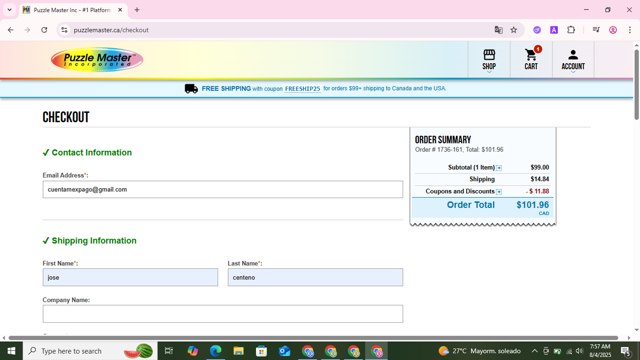Click the taskbar volume icon
The width and height of the screenshot is (640, 360).
579,351
